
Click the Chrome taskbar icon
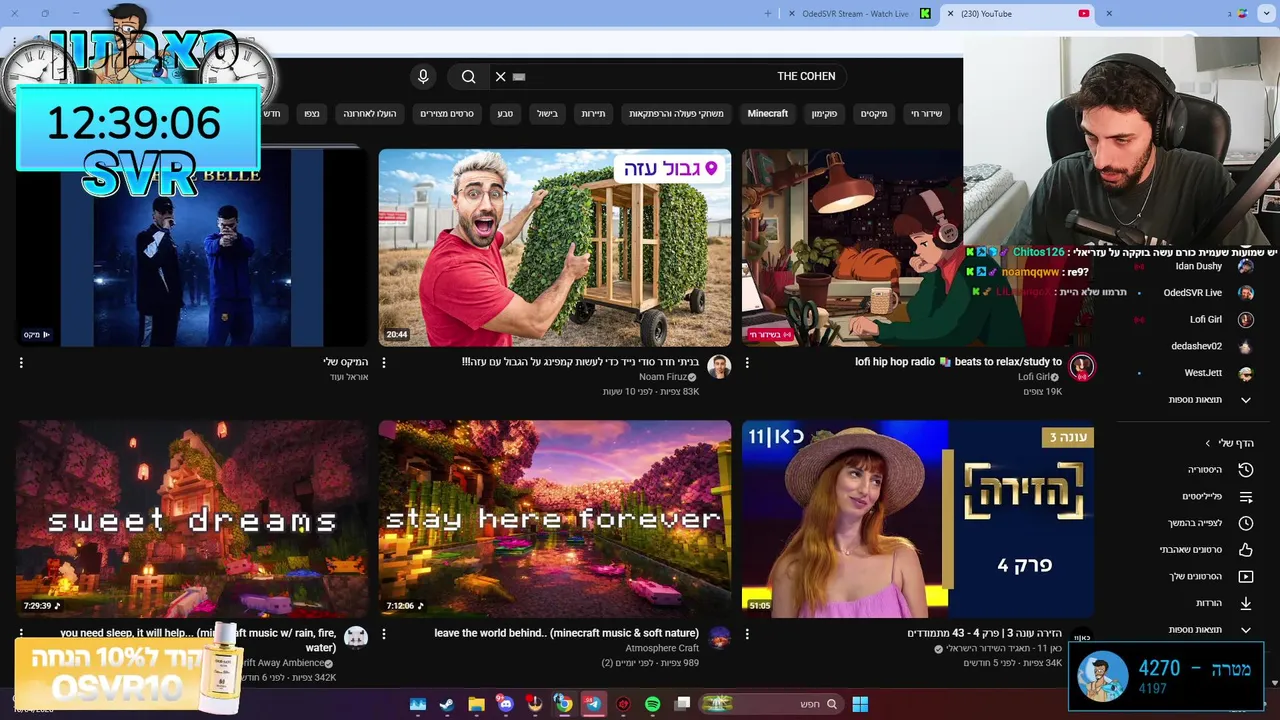pos(564,704)
